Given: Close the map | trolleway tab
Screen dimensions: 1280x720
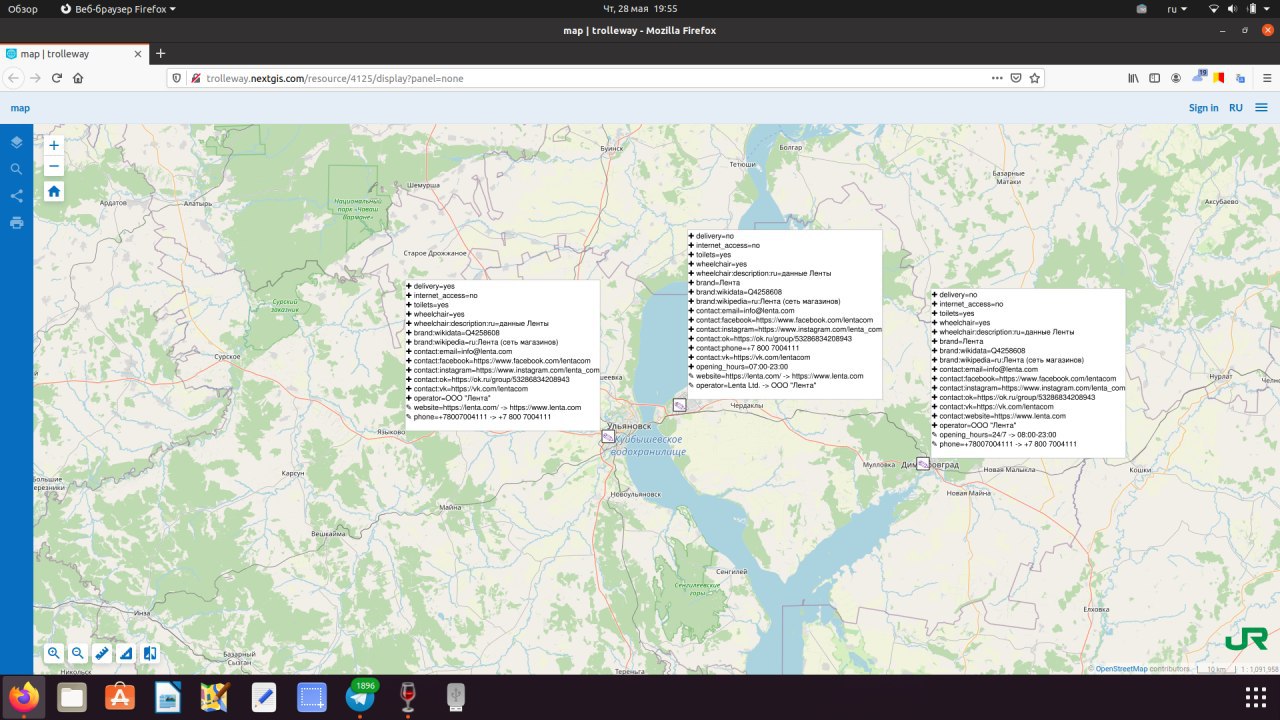Looking at the screenshot, I should [x=136, y=53].
